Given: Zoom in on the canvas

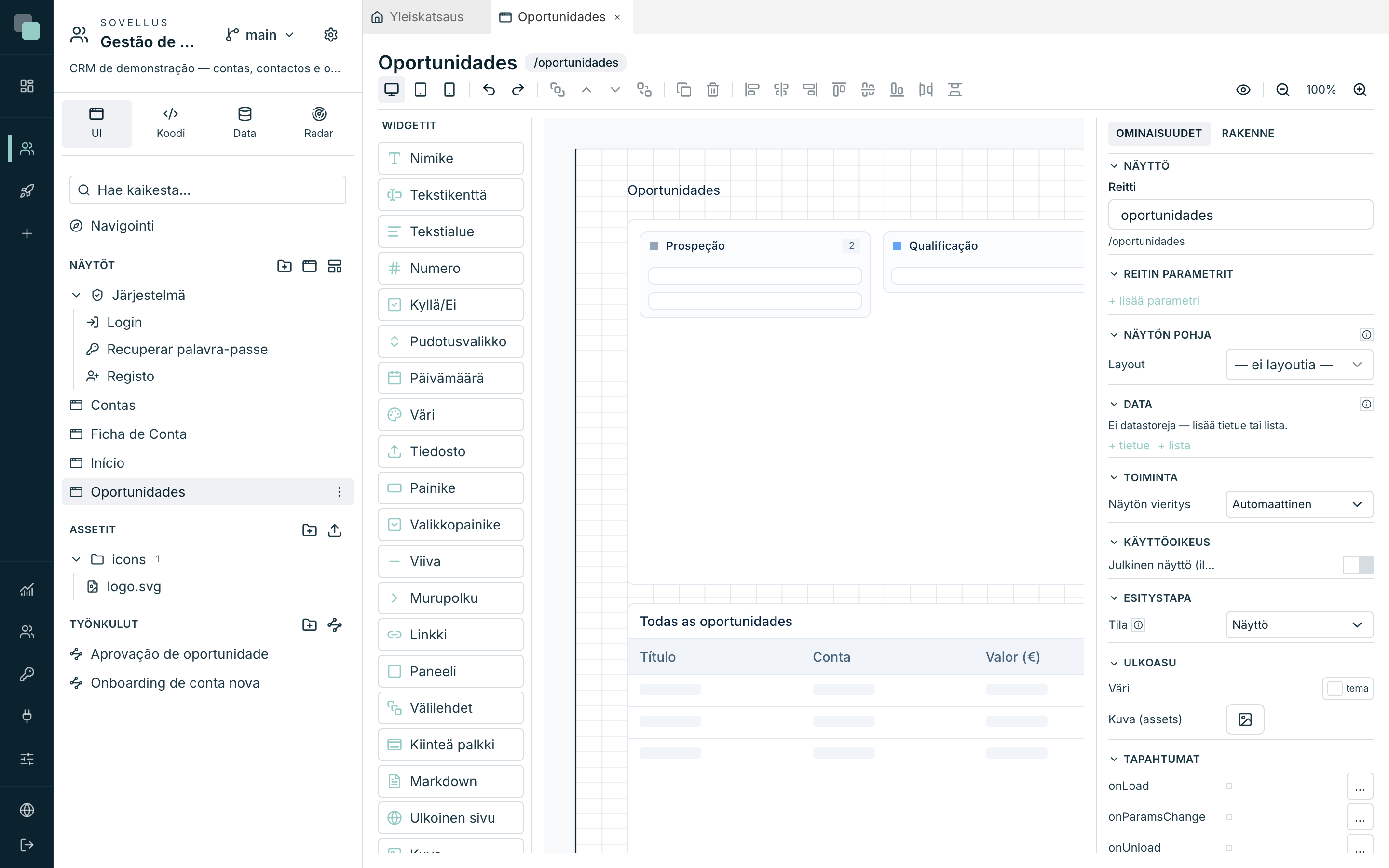Looking at the screenshot, I should [x=1360, y=90].
